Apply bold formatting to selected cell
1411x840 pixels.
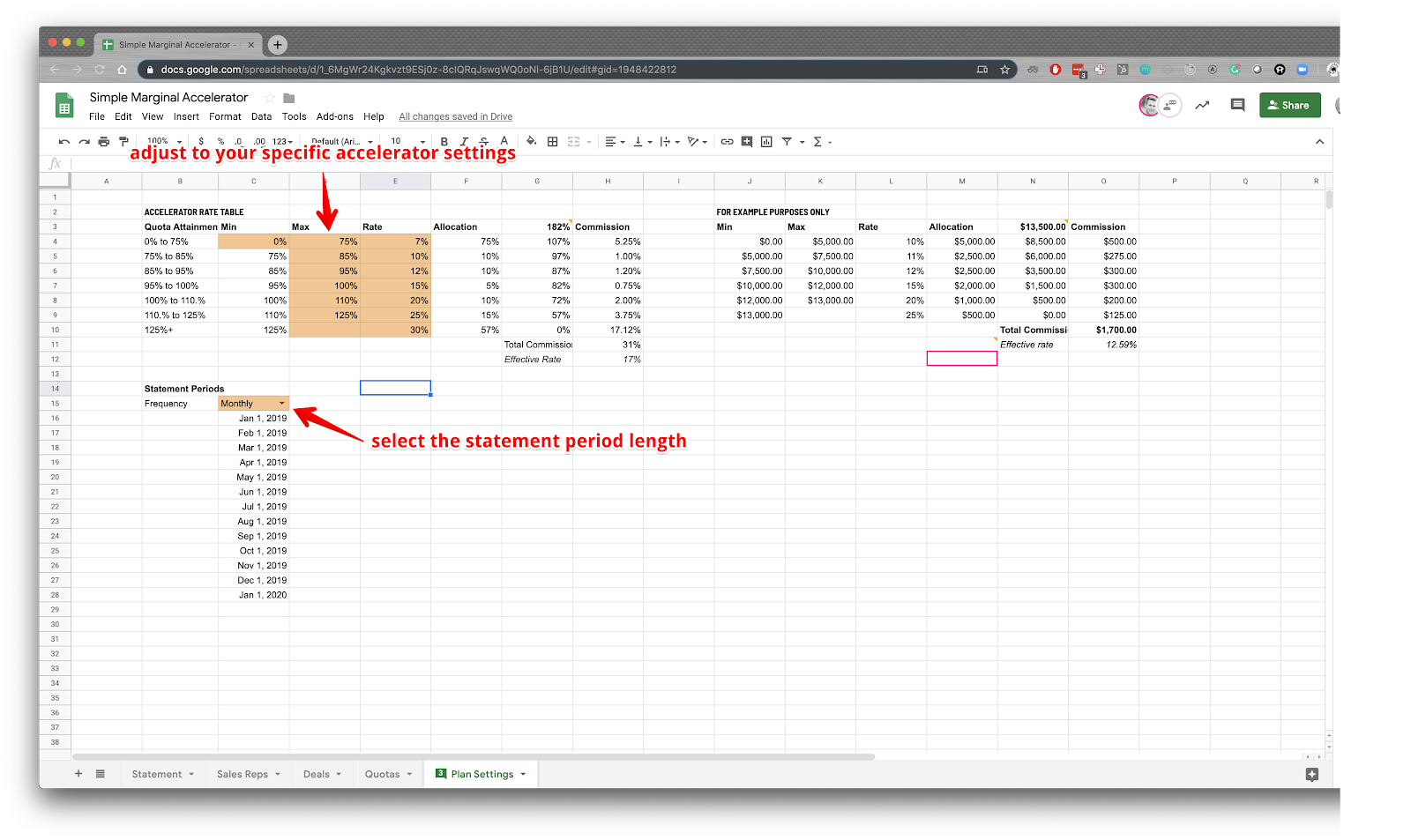click(x=444, y=141)
